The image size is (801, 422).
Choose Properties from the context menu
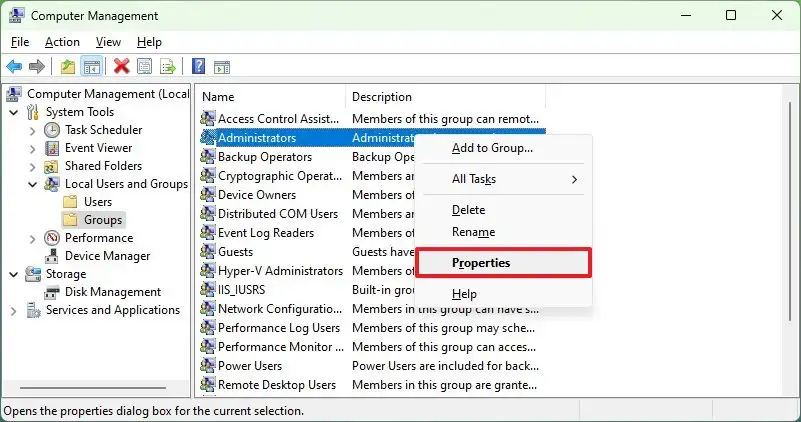pos(481,263)
